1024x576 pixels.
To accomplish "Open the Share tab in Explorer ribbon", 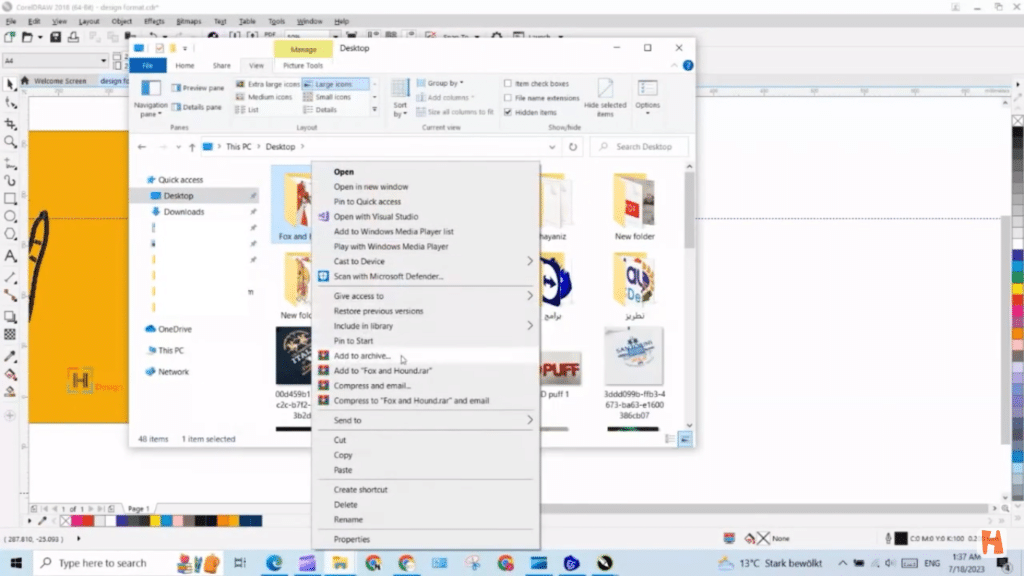I will [x=221, y=65].
